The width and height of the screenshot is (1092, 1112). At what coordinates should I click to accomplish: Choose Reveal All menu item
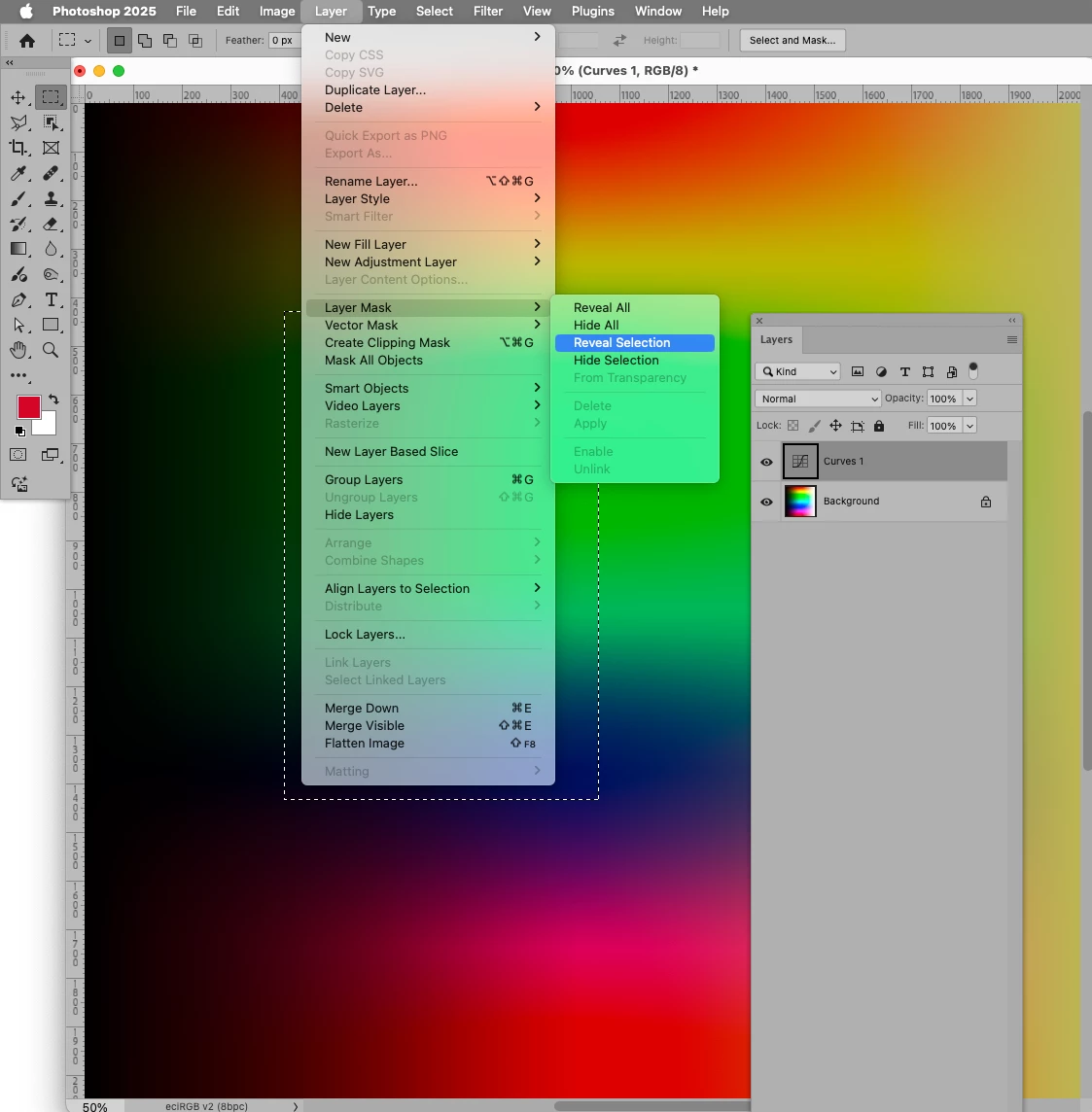coord(634,308)
